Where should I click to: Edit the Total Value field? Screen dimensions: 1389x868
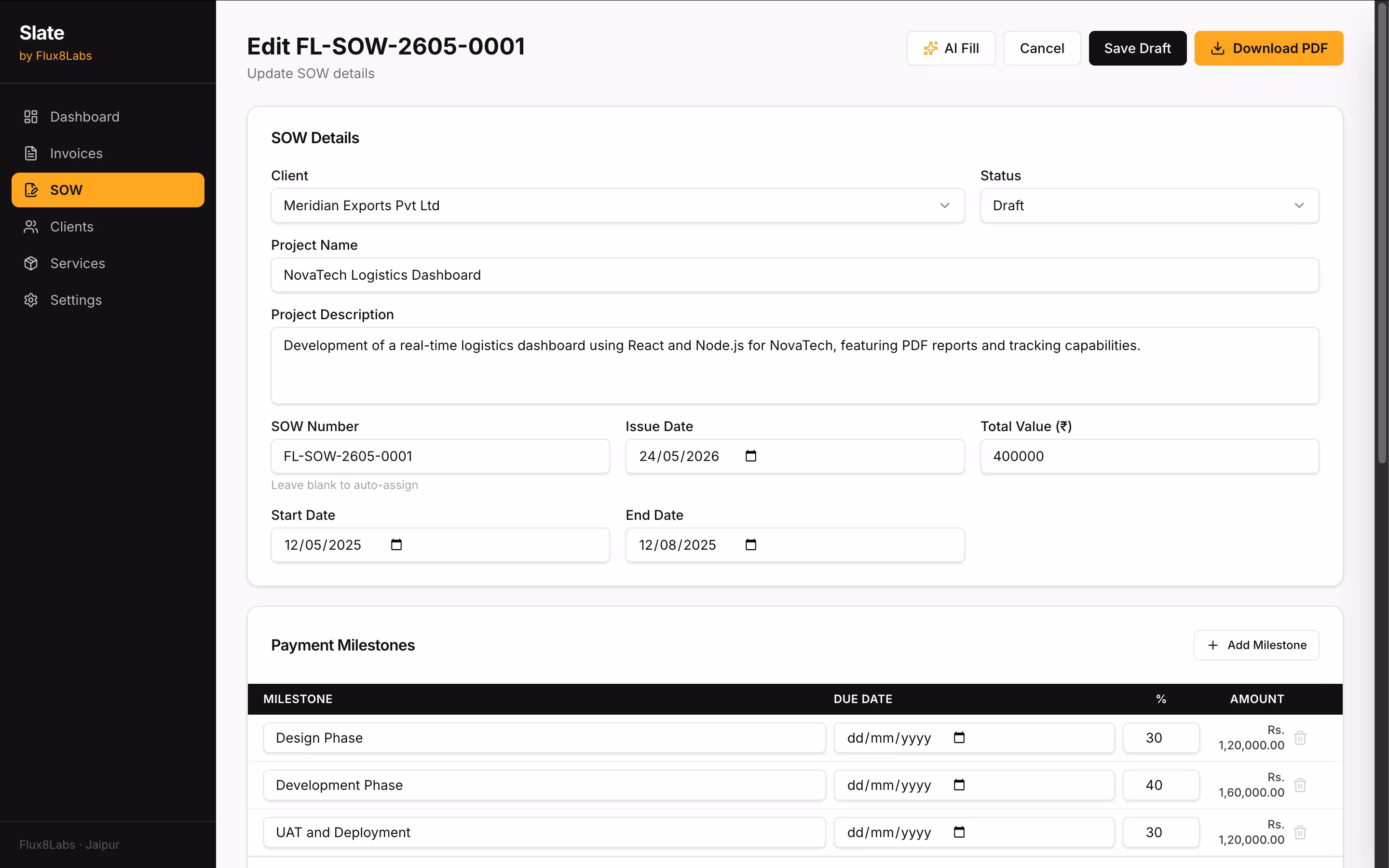pyautogui.click(x=1150, y=456)
